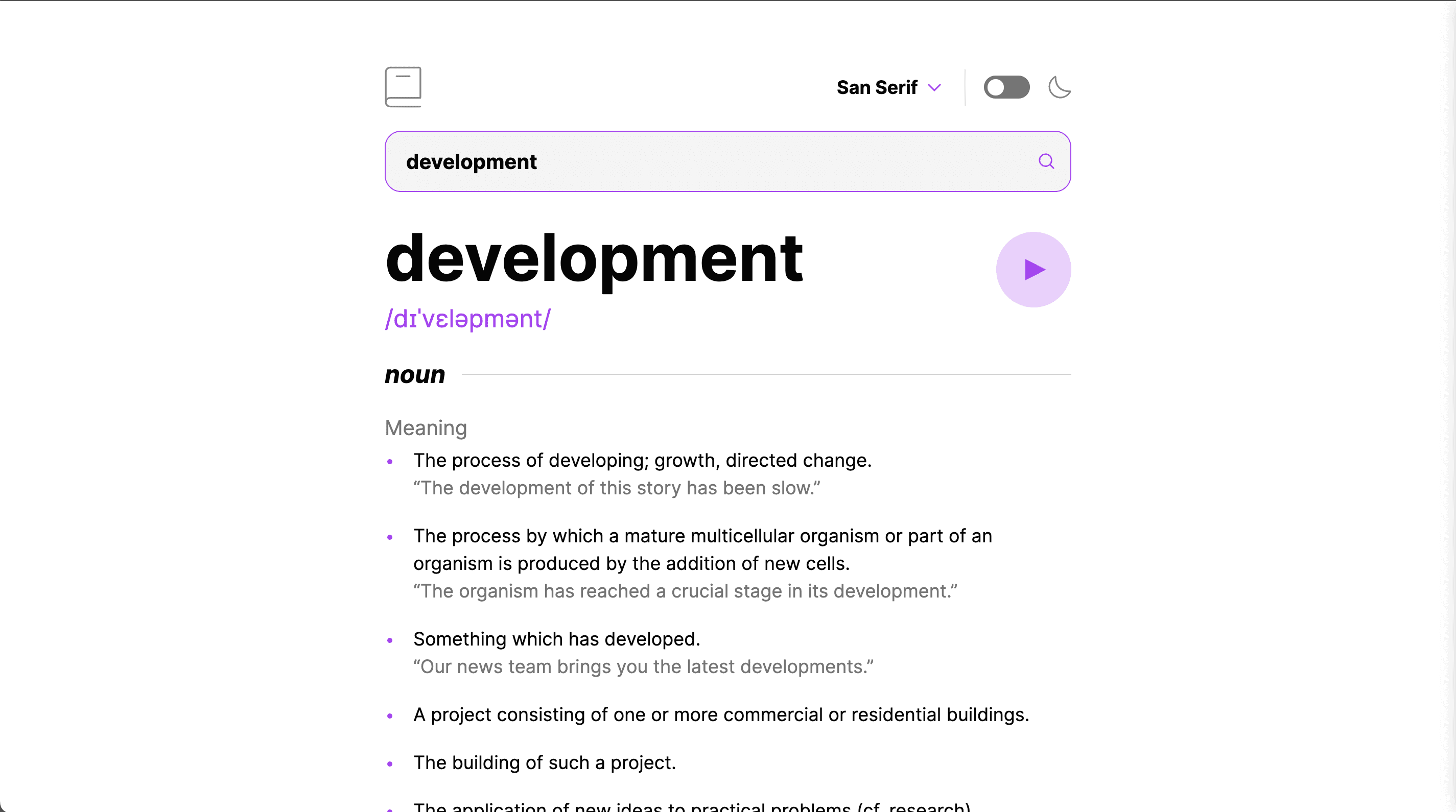
Task: Click the phonetic spelling /dɪˈvɛləpmənt/
Action: pyautogui.click(x=468, y=319)
